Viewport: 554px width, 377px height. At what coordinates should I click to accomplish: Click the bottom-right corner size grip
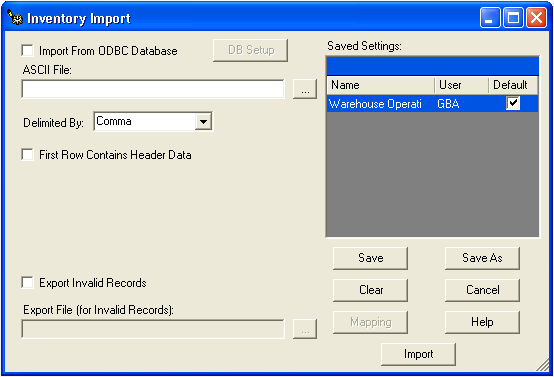[543, 365]
